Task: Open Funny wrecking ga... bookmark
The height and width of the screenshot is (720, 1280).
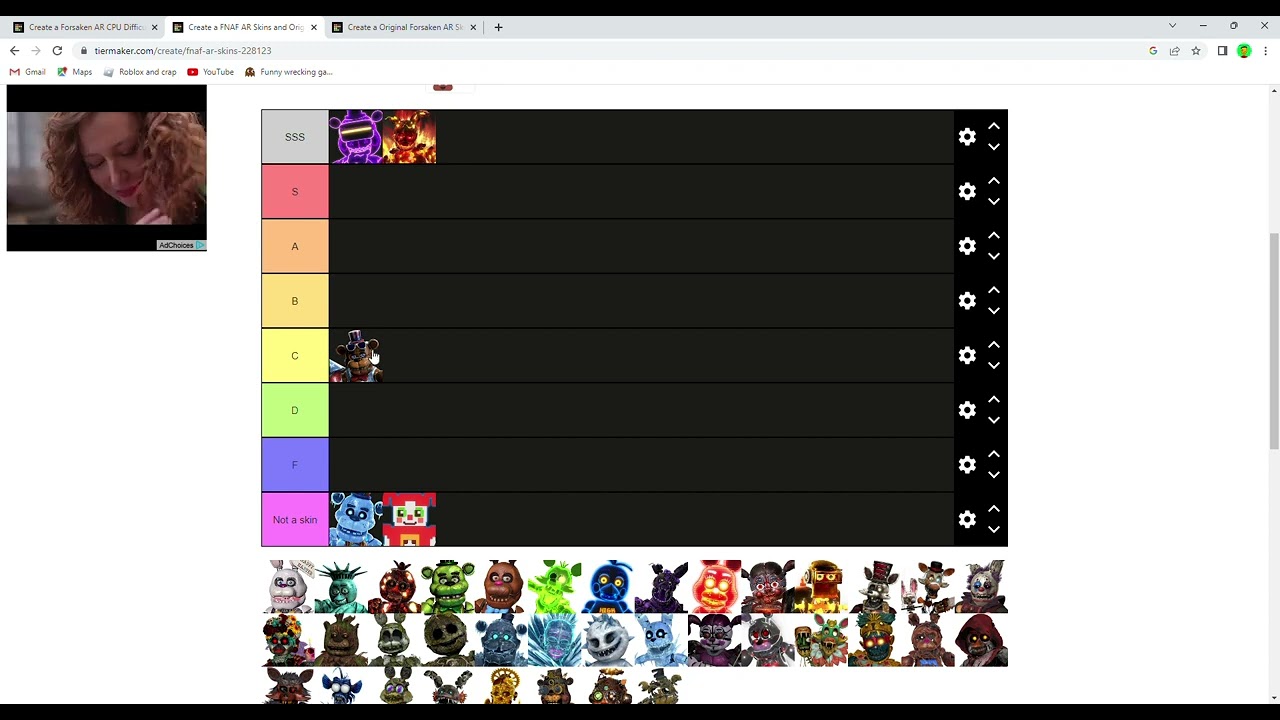Action: (x=289, y=72)
